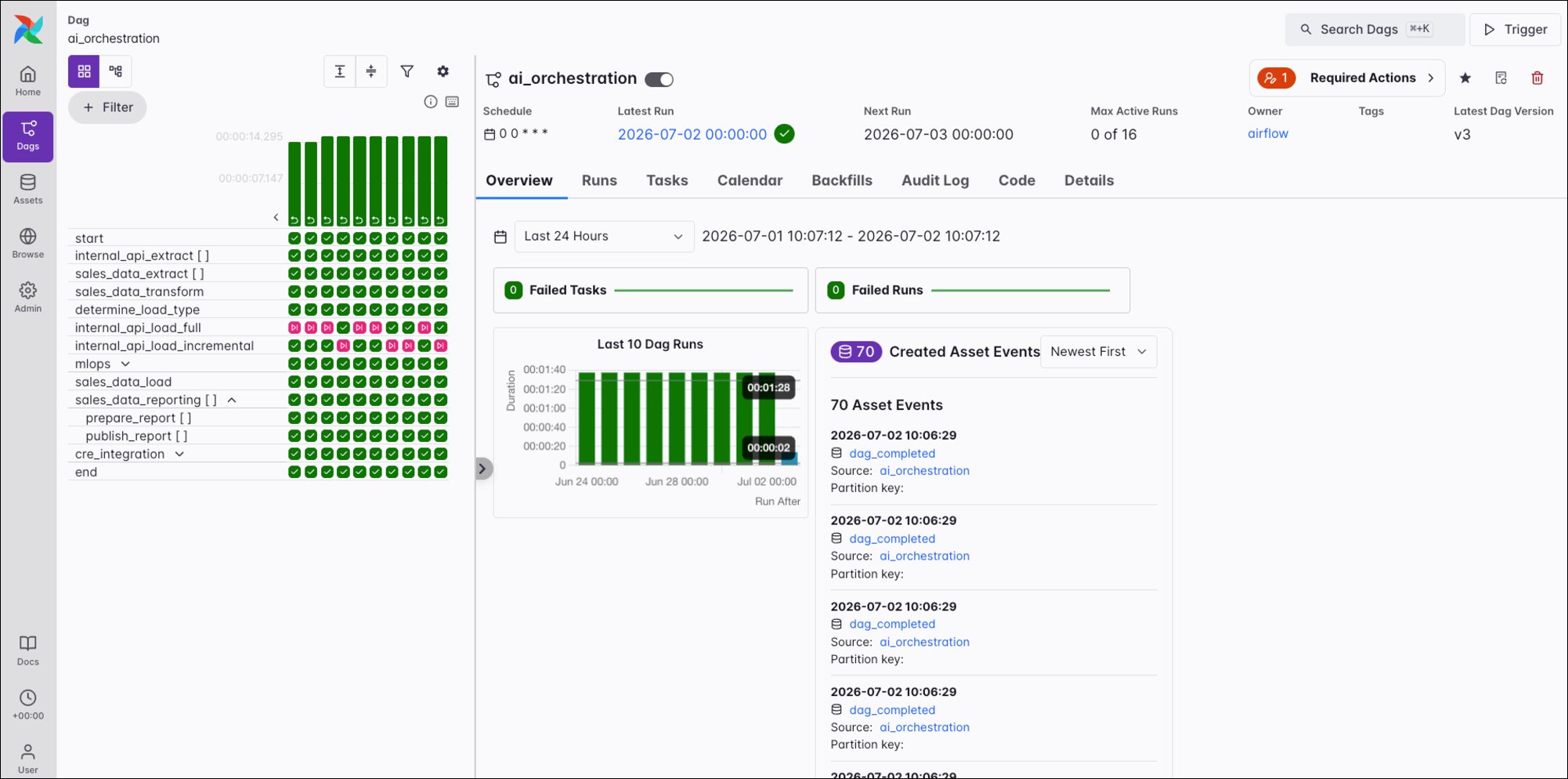
Task: Click the Airflow pinwheel logo
Action: click(x=28, y=29)
